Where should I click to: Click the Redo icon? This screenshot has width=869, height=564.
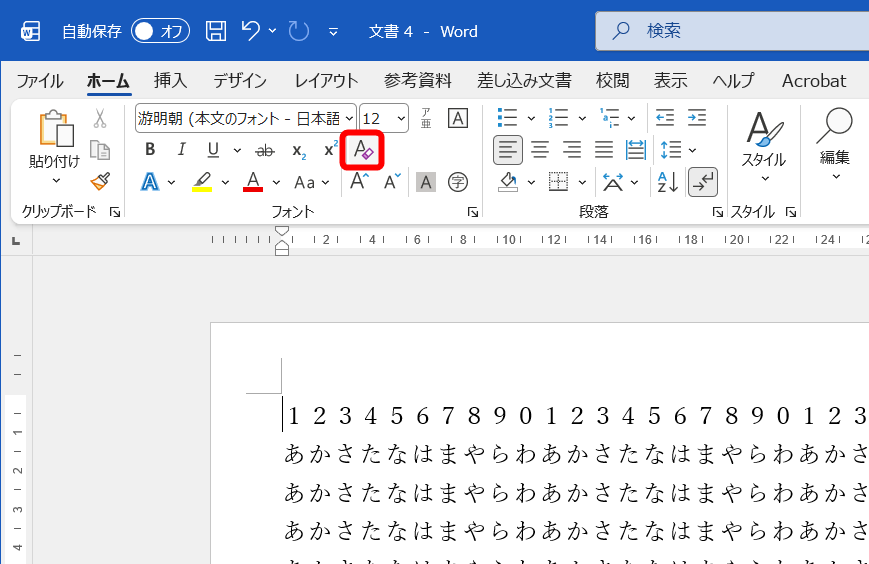click(x=299, y=31)
